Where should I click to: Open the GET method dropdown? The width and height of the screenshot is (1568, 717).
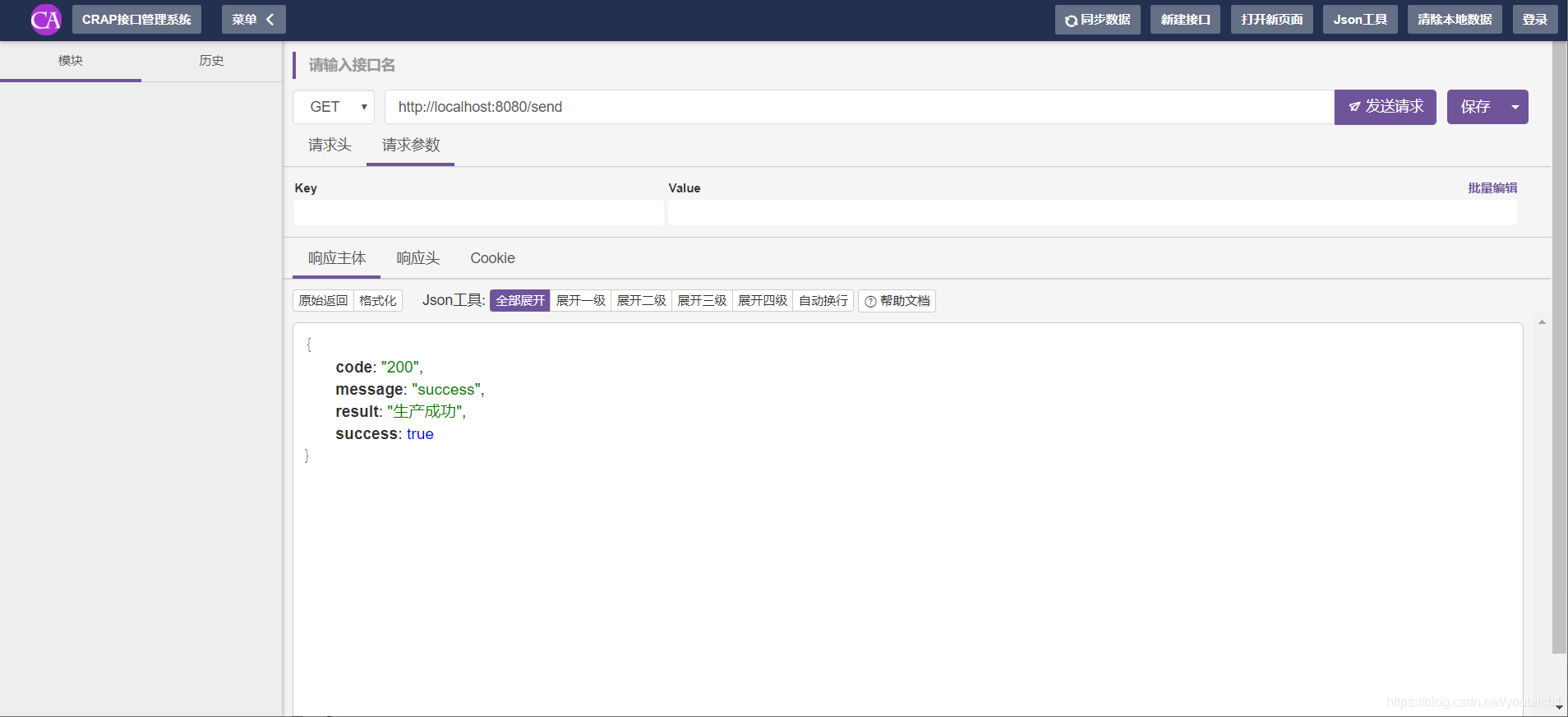(x=334, y=107)
